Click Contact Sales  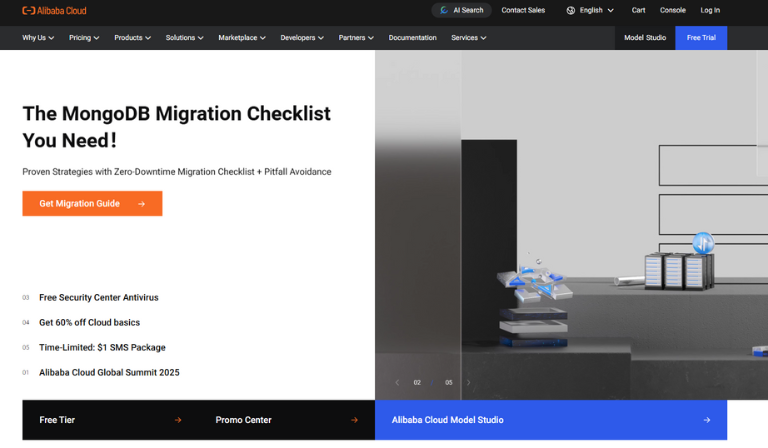pos(523,10)
